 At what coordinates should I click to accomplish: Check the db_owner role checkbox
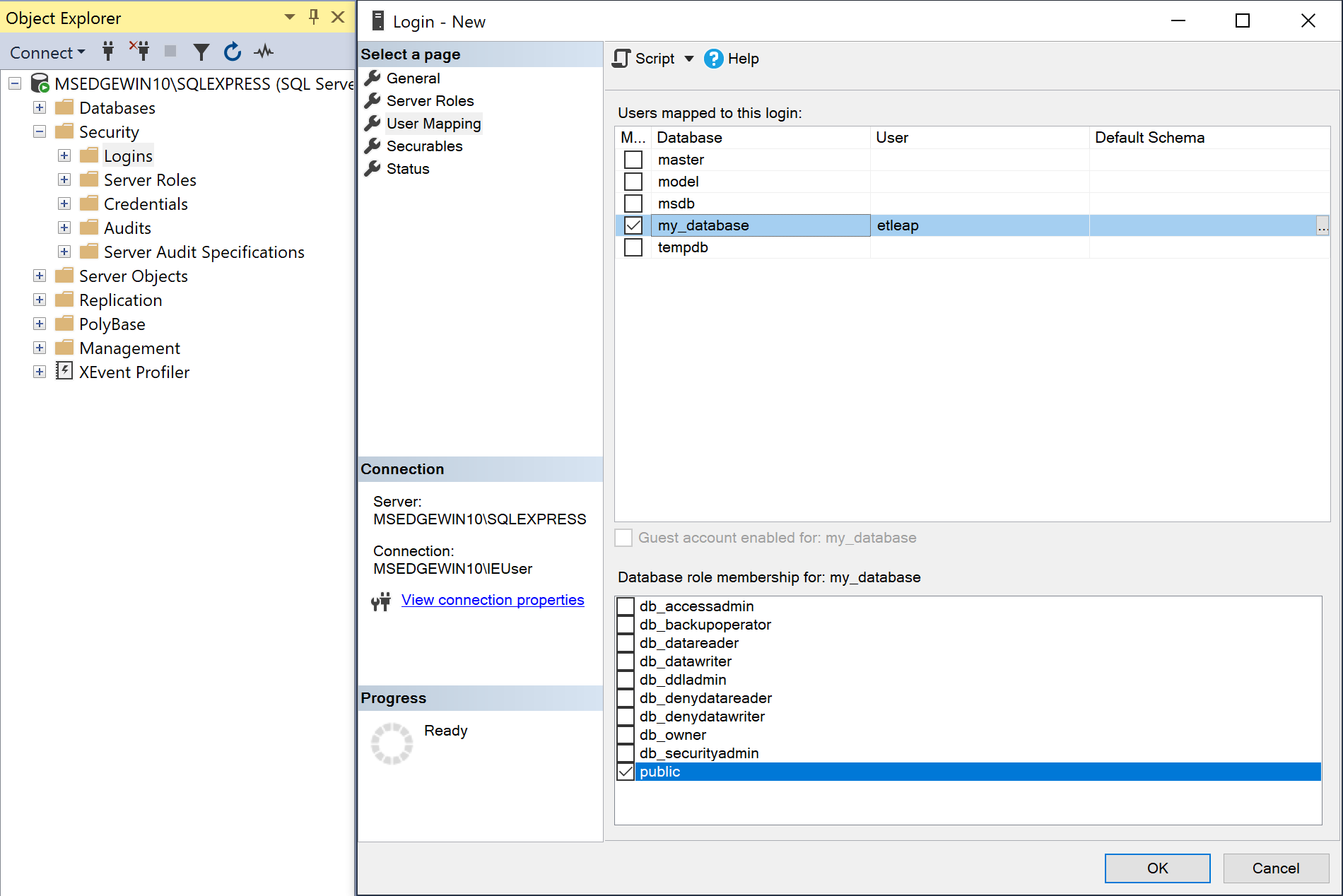pyautogui.click(x=625, y=735)
